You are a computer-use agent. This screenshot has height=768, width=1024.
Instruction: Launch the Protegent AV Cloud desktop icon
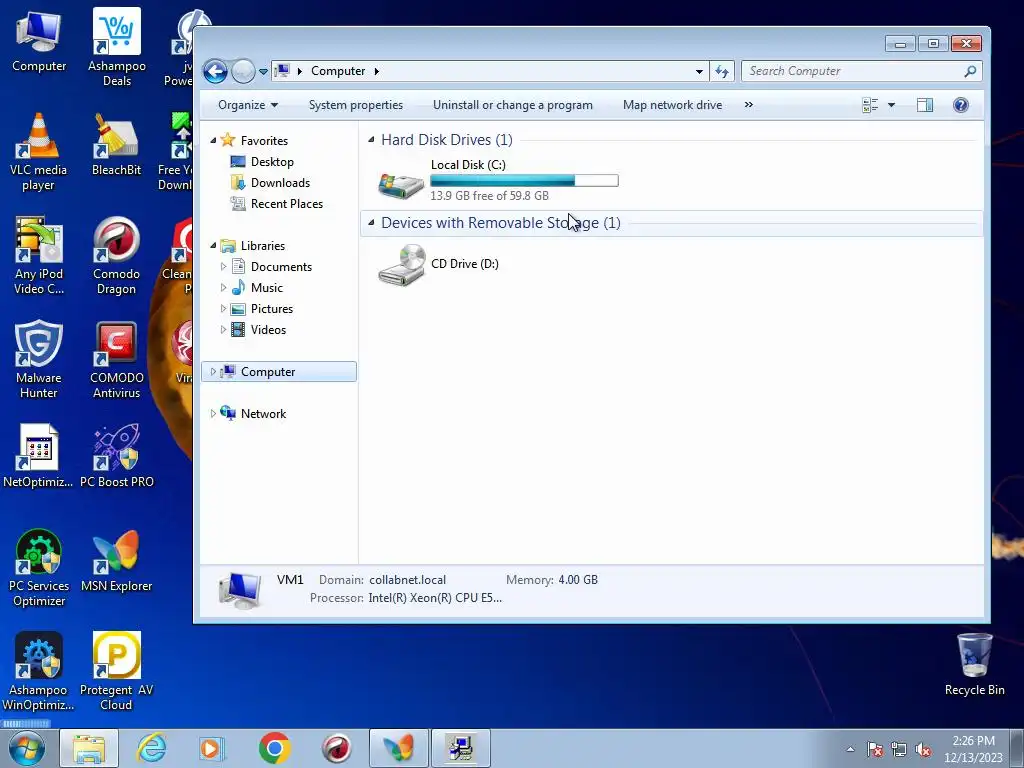click(116, 671)
